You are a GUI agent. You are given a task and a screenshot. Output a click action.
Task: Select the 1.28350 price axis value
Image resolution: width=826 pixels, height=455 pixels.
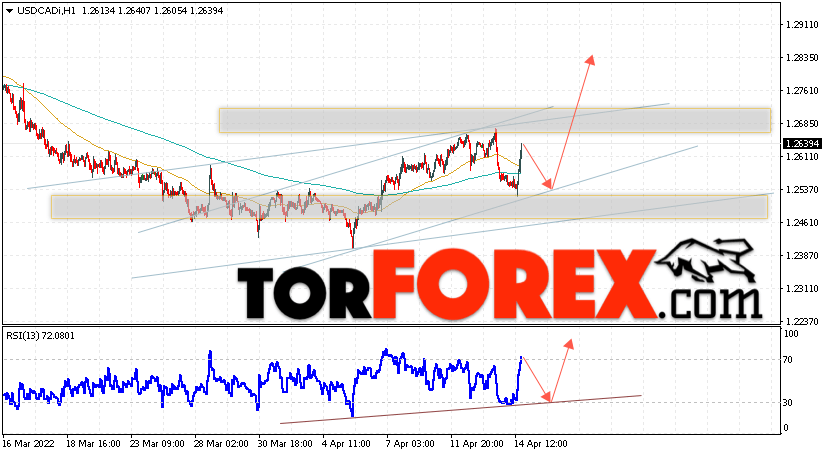802,57
